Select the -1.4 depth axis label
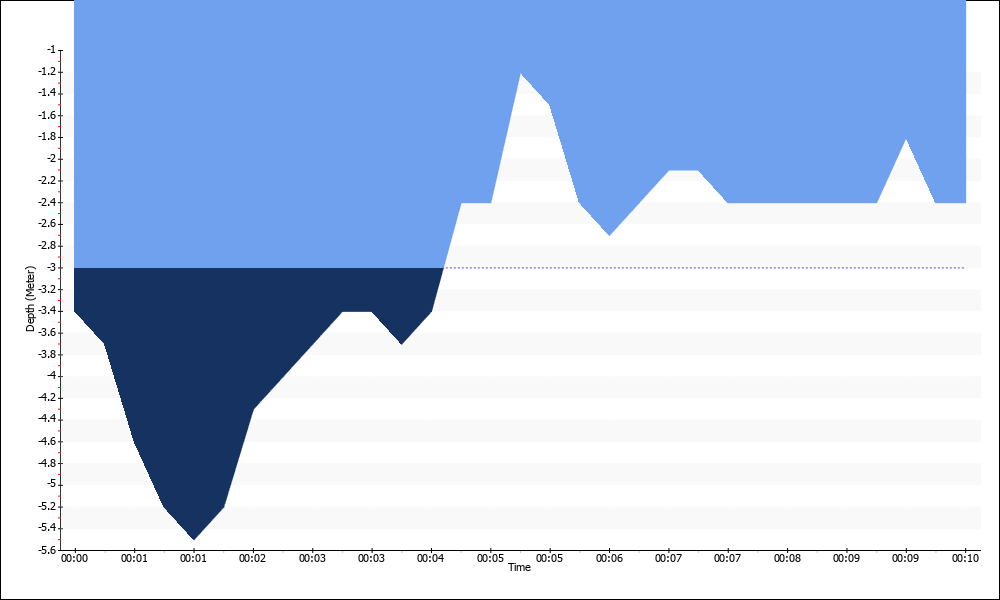Screen dimensions: 1000x600 coord(48,93)
